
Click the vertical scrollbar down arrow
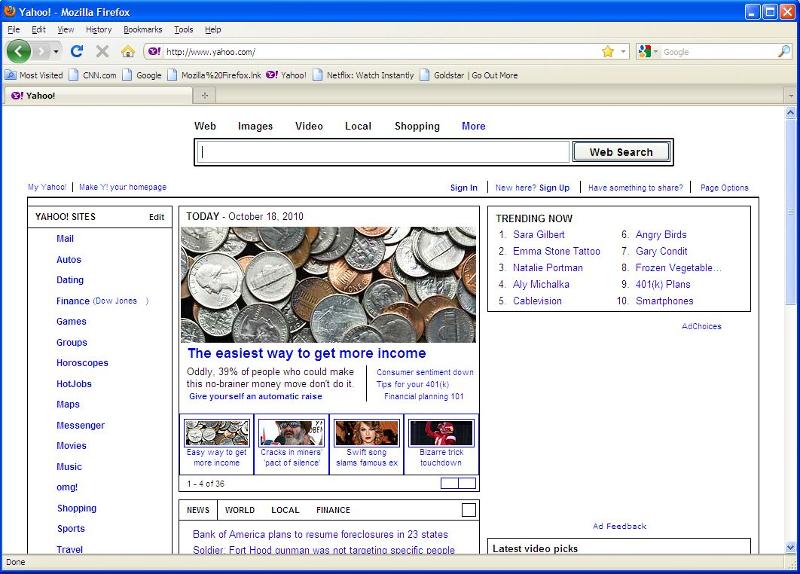click(791, 547)
